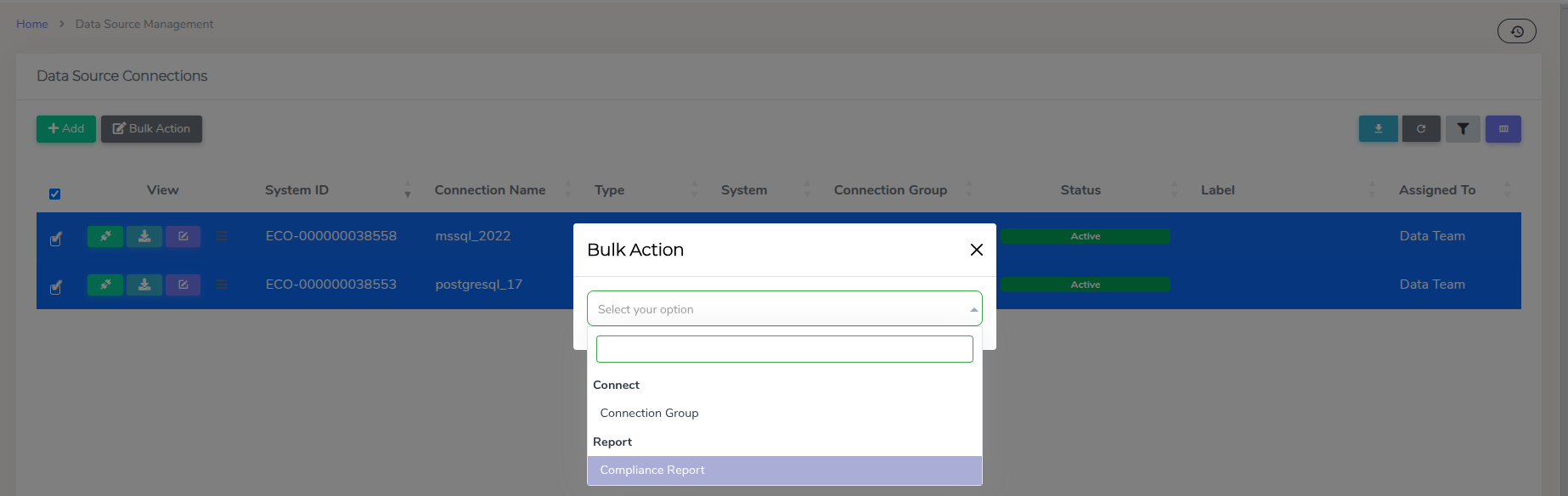Close the Bulk Action dialog

point(977,250)
